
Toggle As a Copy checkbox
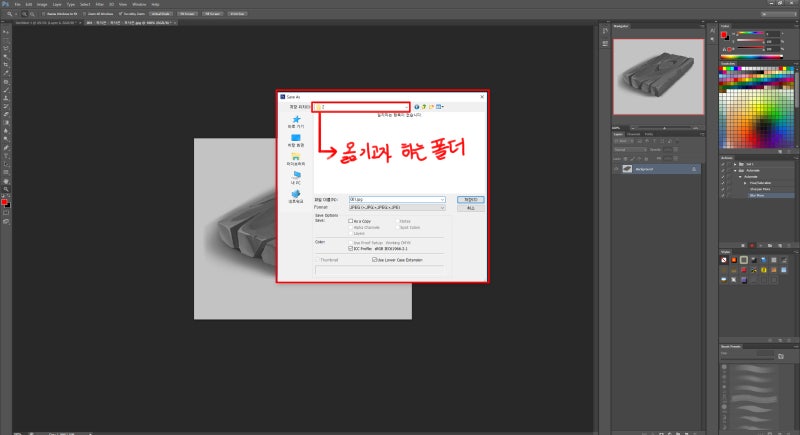coord(351,221)
